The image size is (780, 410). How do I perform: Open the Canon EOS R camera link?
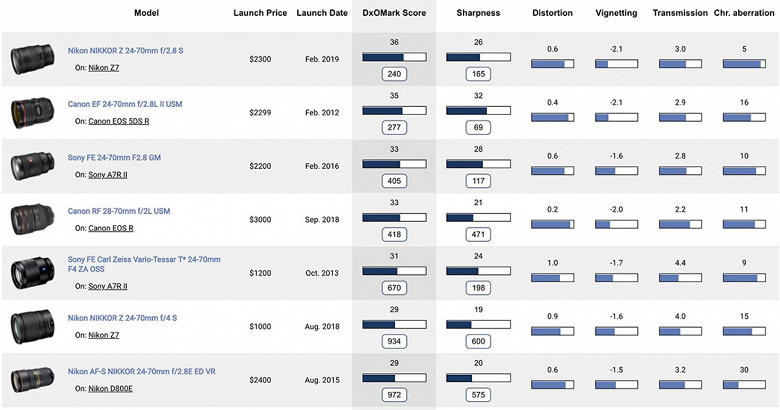(x=111, y=229)
